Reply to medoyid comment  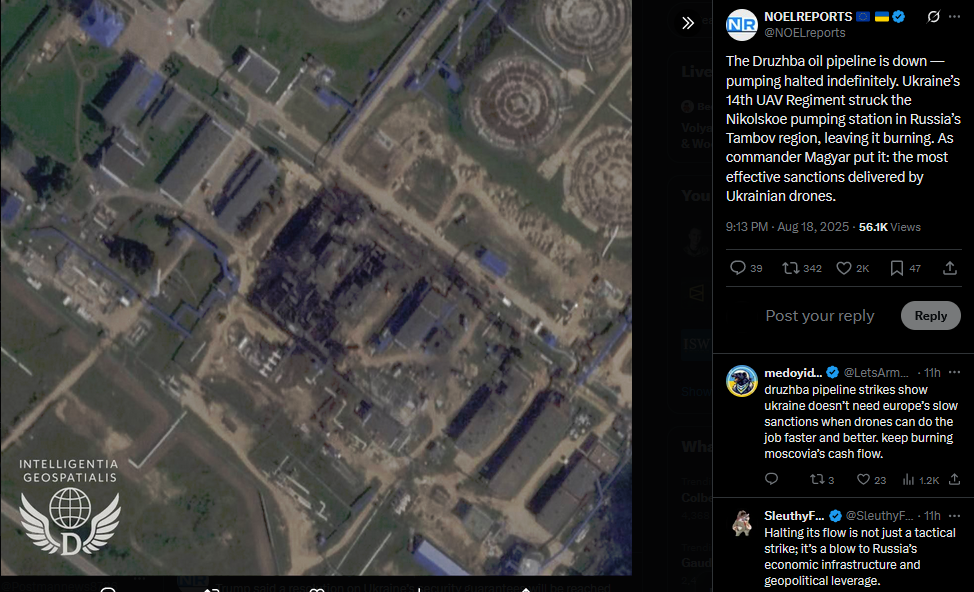pos(771,479)
